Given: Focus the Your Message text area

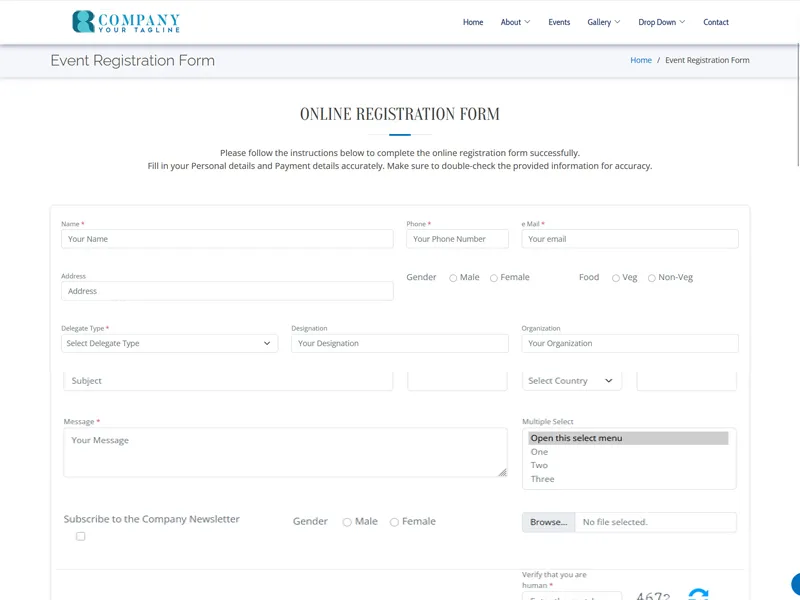Looking at the screenshot, I should [285, 452].
